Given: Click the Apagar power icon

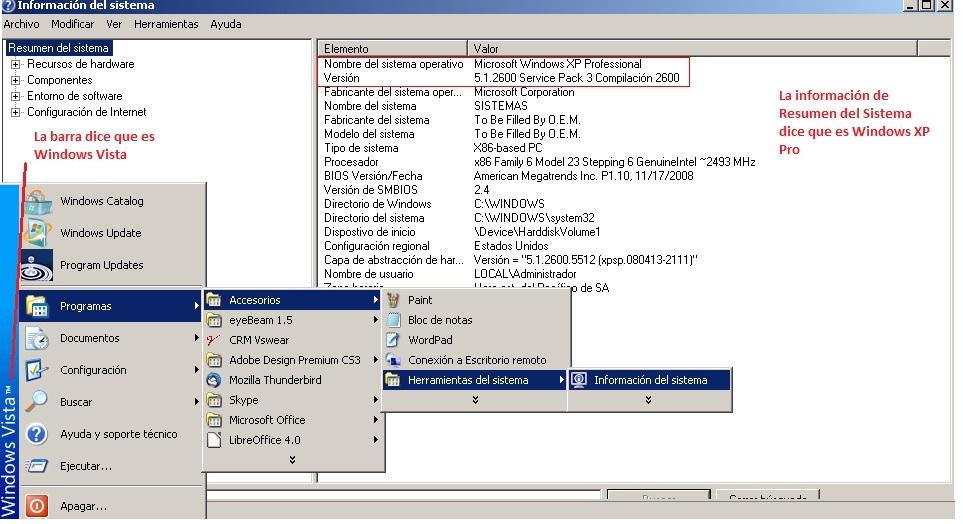Looking at the screenshot, I should (x=37, y=506).
